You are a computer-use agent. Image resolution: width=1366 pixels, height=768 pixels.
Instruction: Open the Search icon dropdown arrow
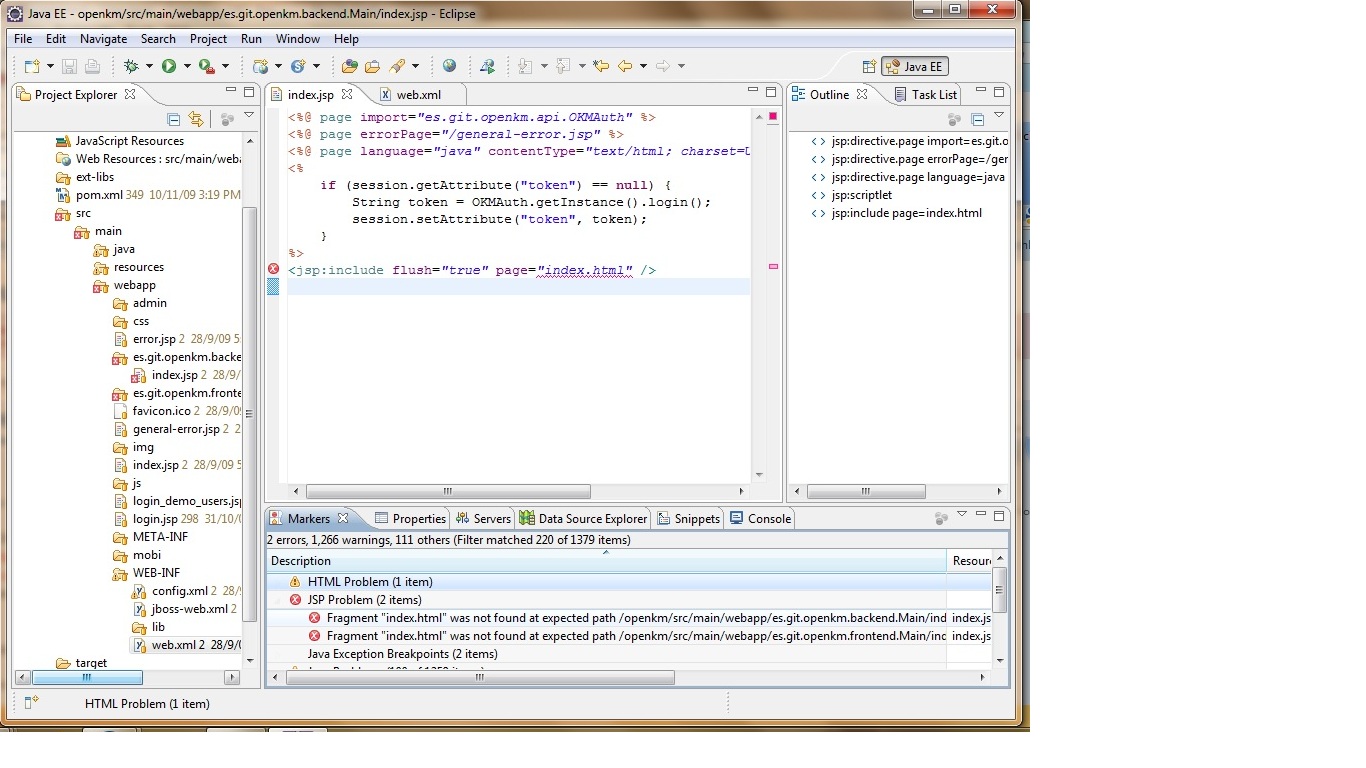[x=415, y=66]
